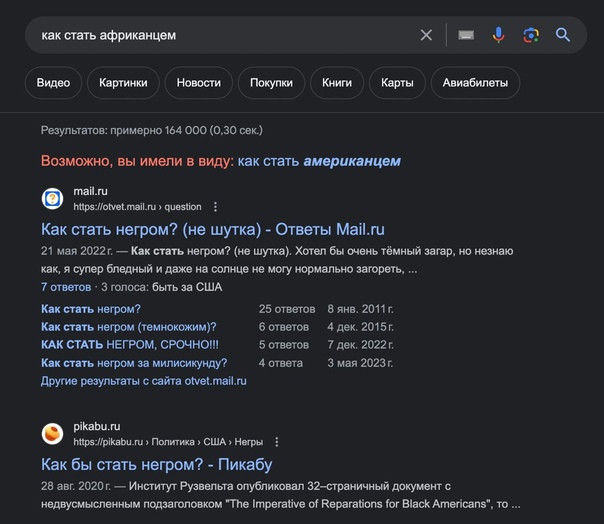Click '8 янв. 2011 г.' date cell
This screenshot has height=524, width=604.
(361, 309)
